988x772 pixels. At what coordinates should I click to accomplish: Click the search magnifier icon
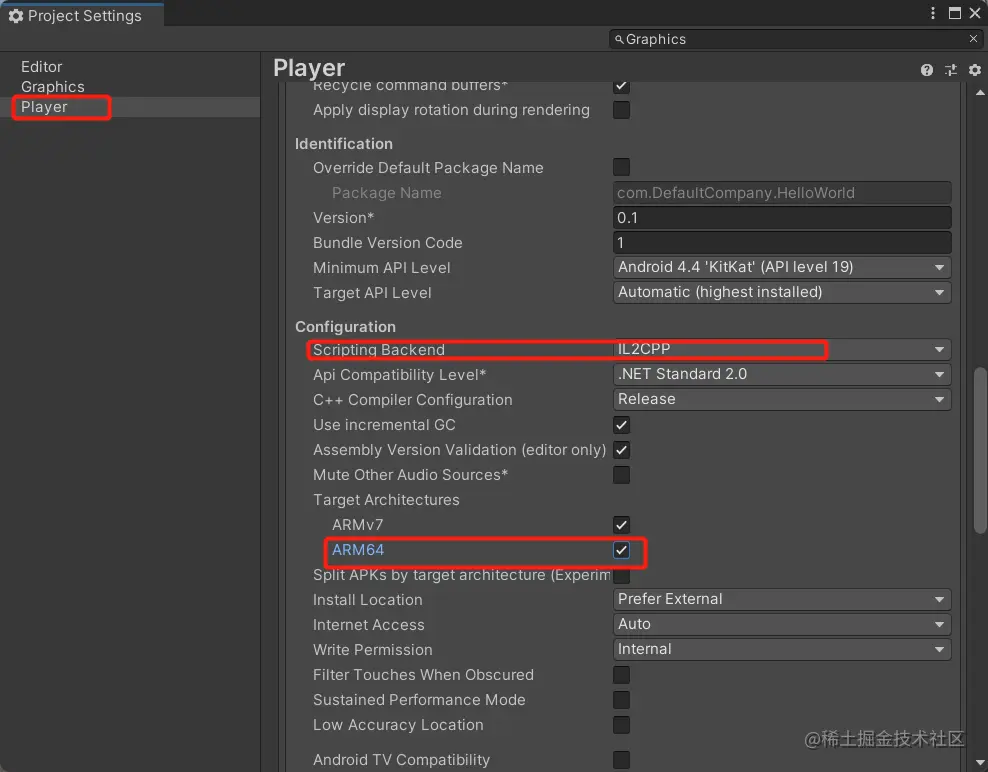[x=619, y=39]
